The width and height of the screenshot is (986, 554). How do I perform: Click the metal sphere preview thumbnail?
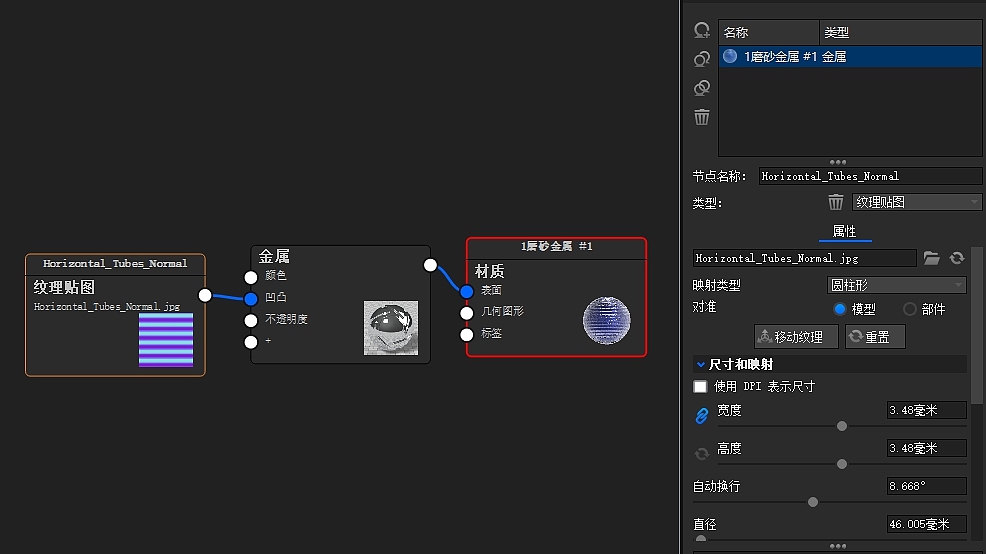click(x=391, y=328)
